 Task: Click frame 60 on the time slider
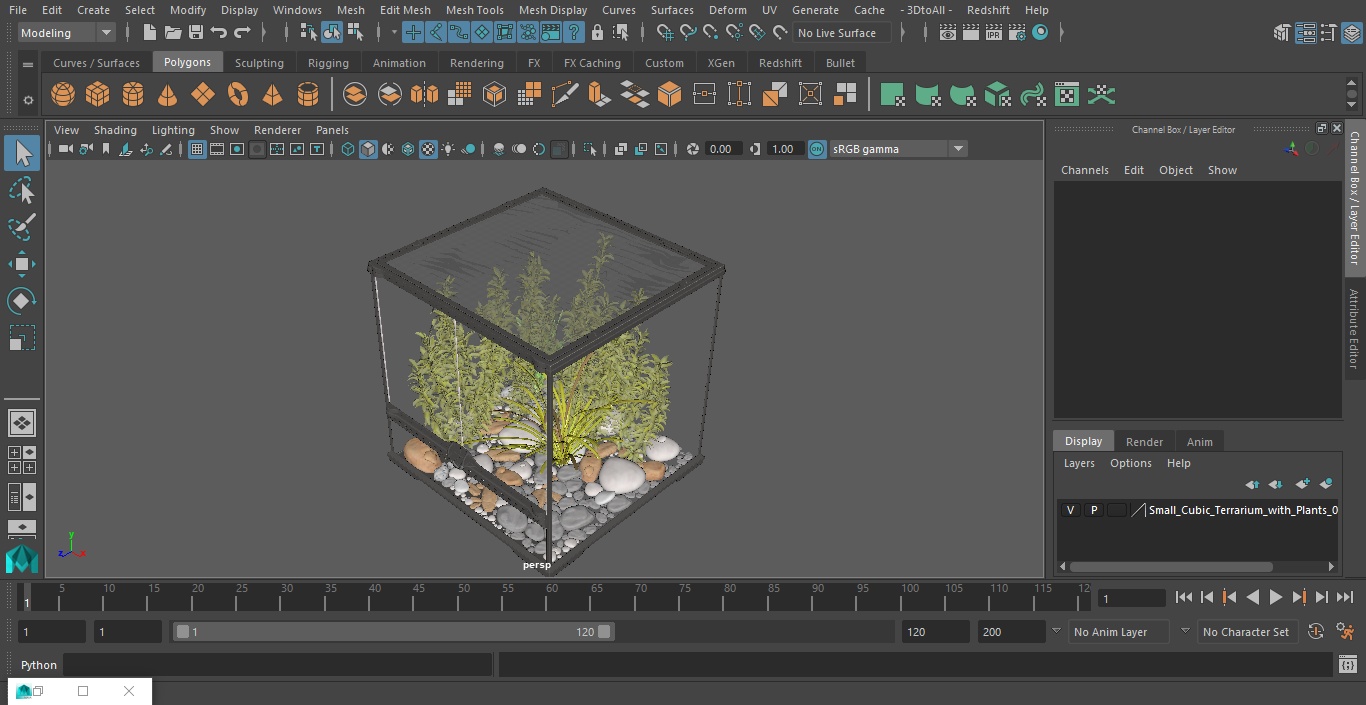(552, 597)
